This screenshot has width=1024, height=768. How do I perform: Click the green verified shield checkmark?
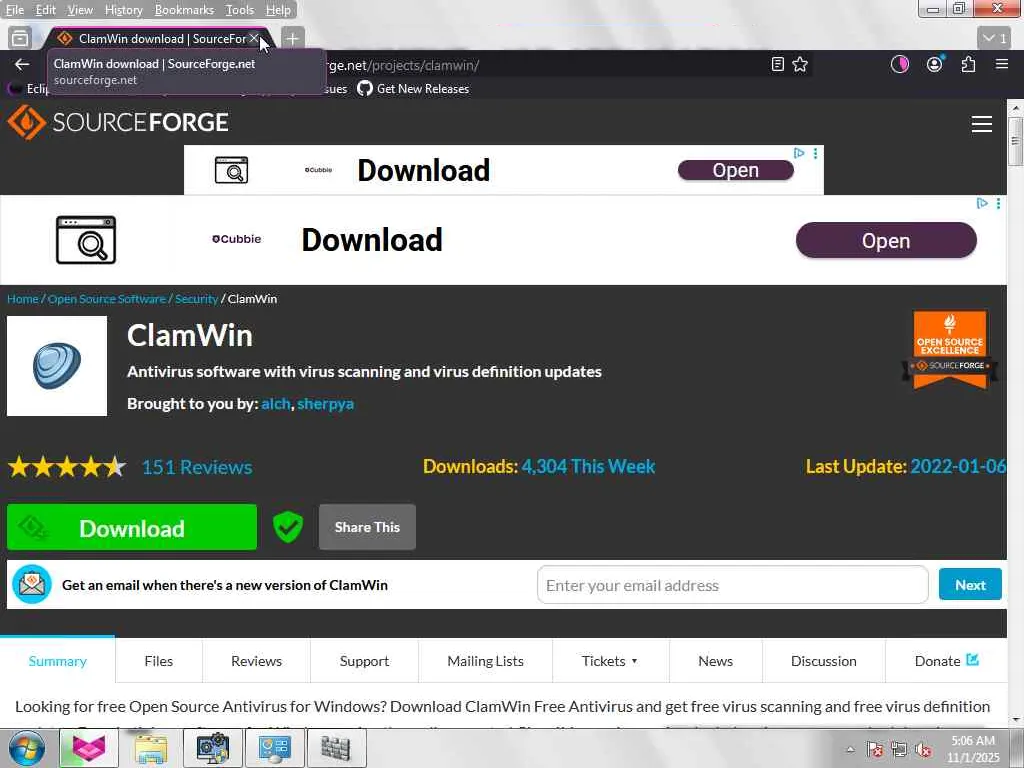pyautogui.click(x=288, y=527)
